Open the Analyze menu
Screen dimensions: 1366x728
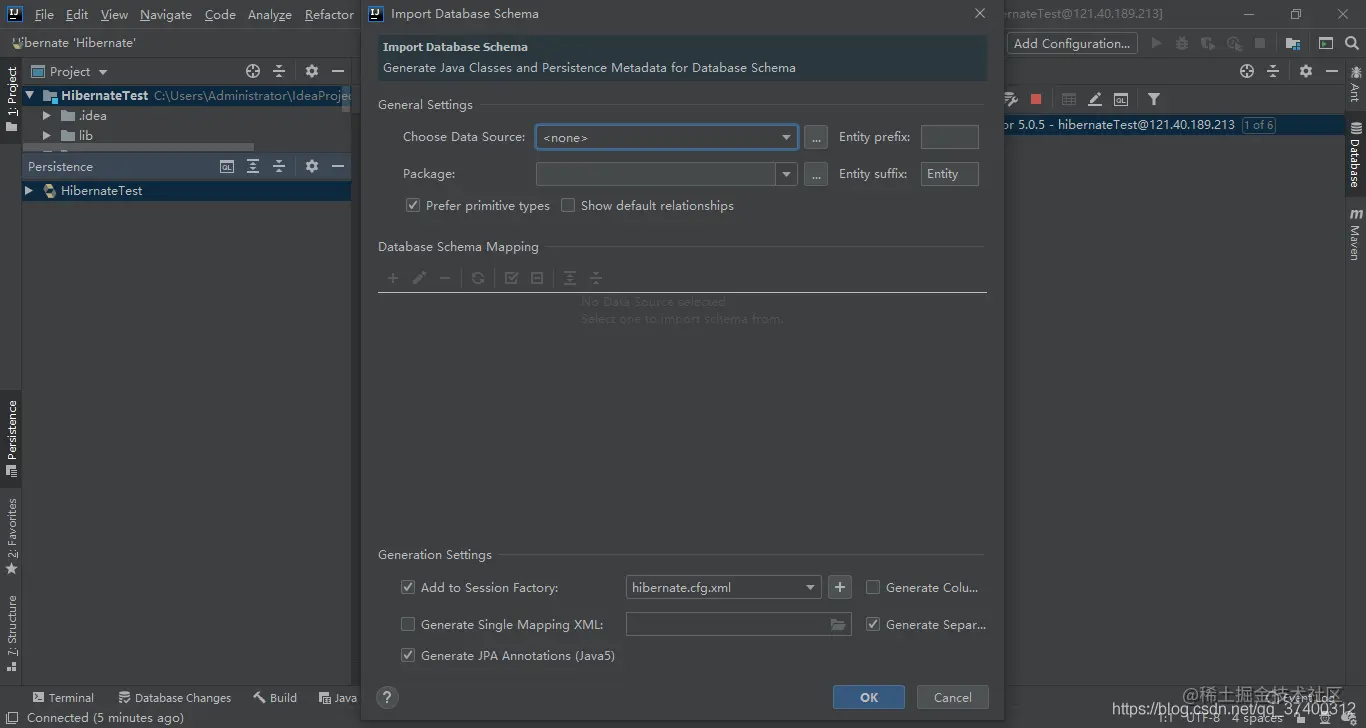pyautogui.click(x=269, y=14)
